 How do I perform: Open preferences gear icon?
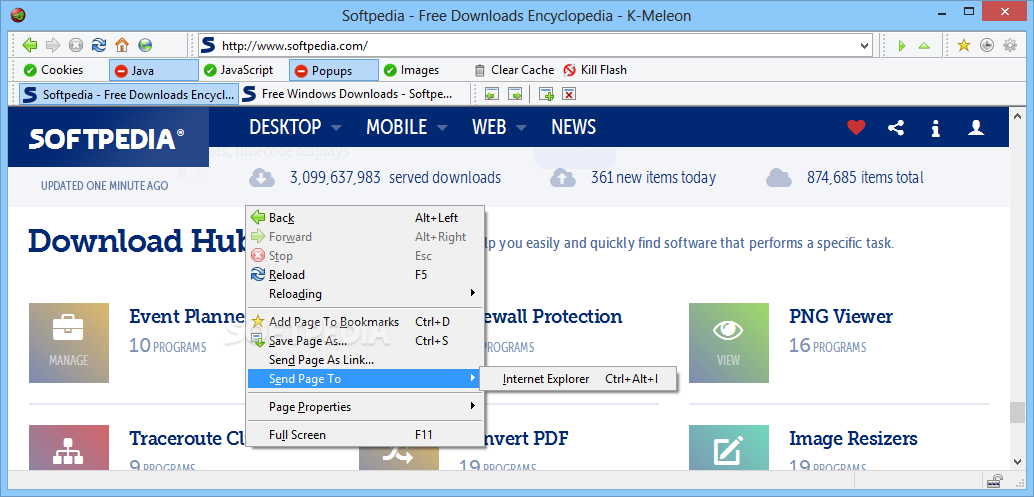[1010, 45]
